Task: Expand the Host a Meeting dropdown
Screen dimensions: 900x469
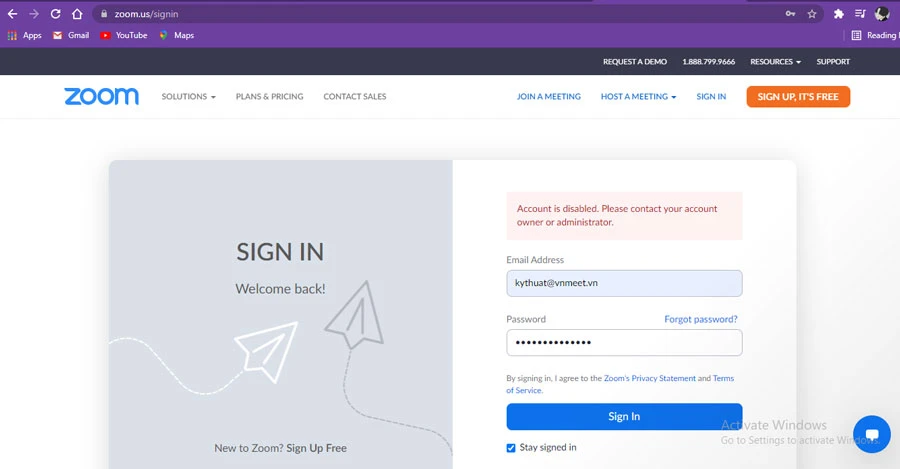Action: pyautogui.click(x=638, y=97)
